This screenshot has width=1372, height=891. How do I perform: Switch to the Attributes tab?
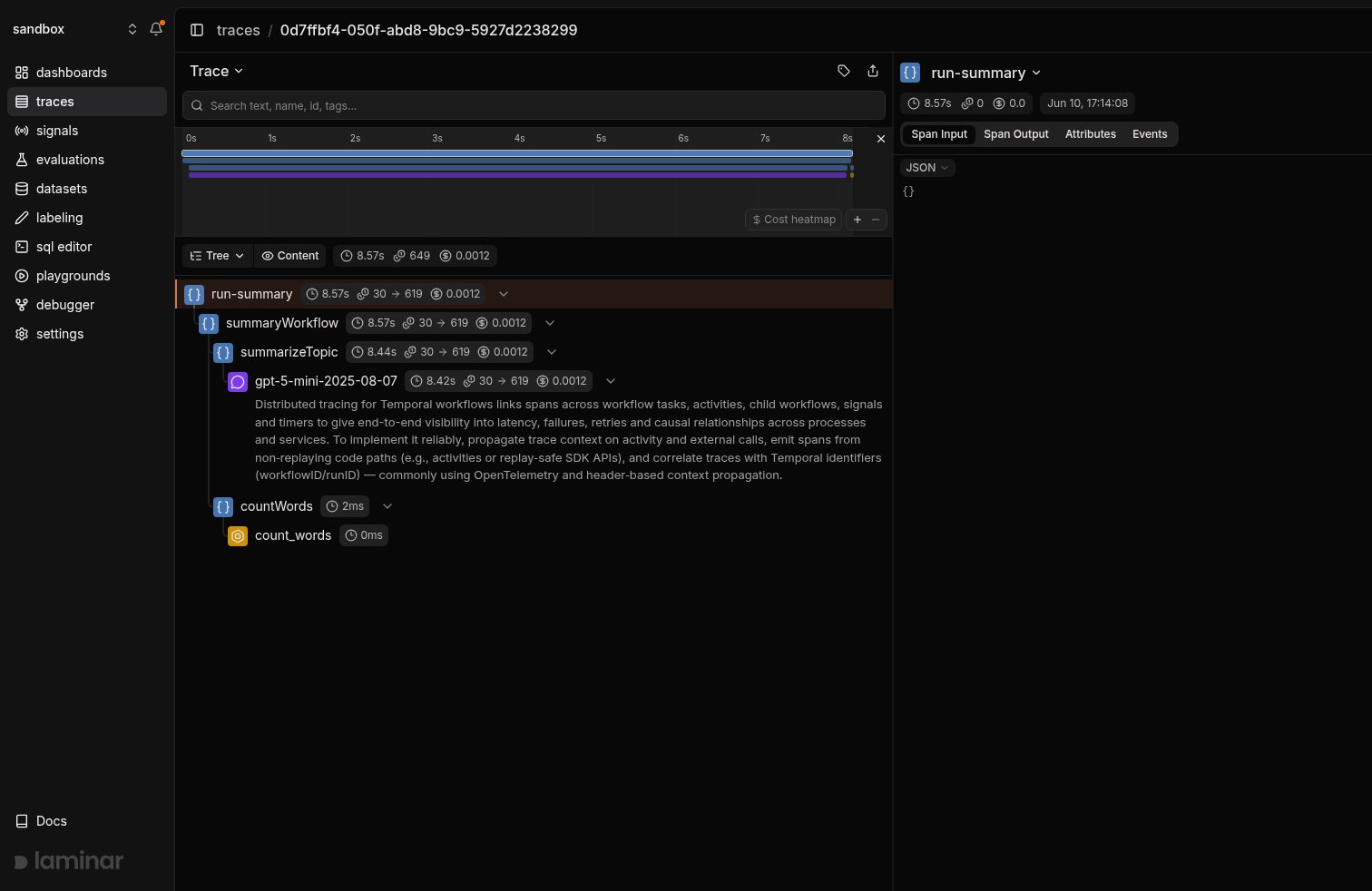coord(1091,134)
